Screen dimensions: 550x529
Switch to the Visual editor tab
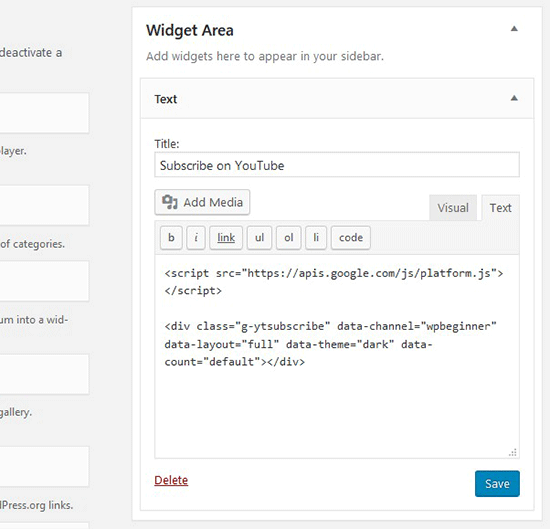(452, 208)
